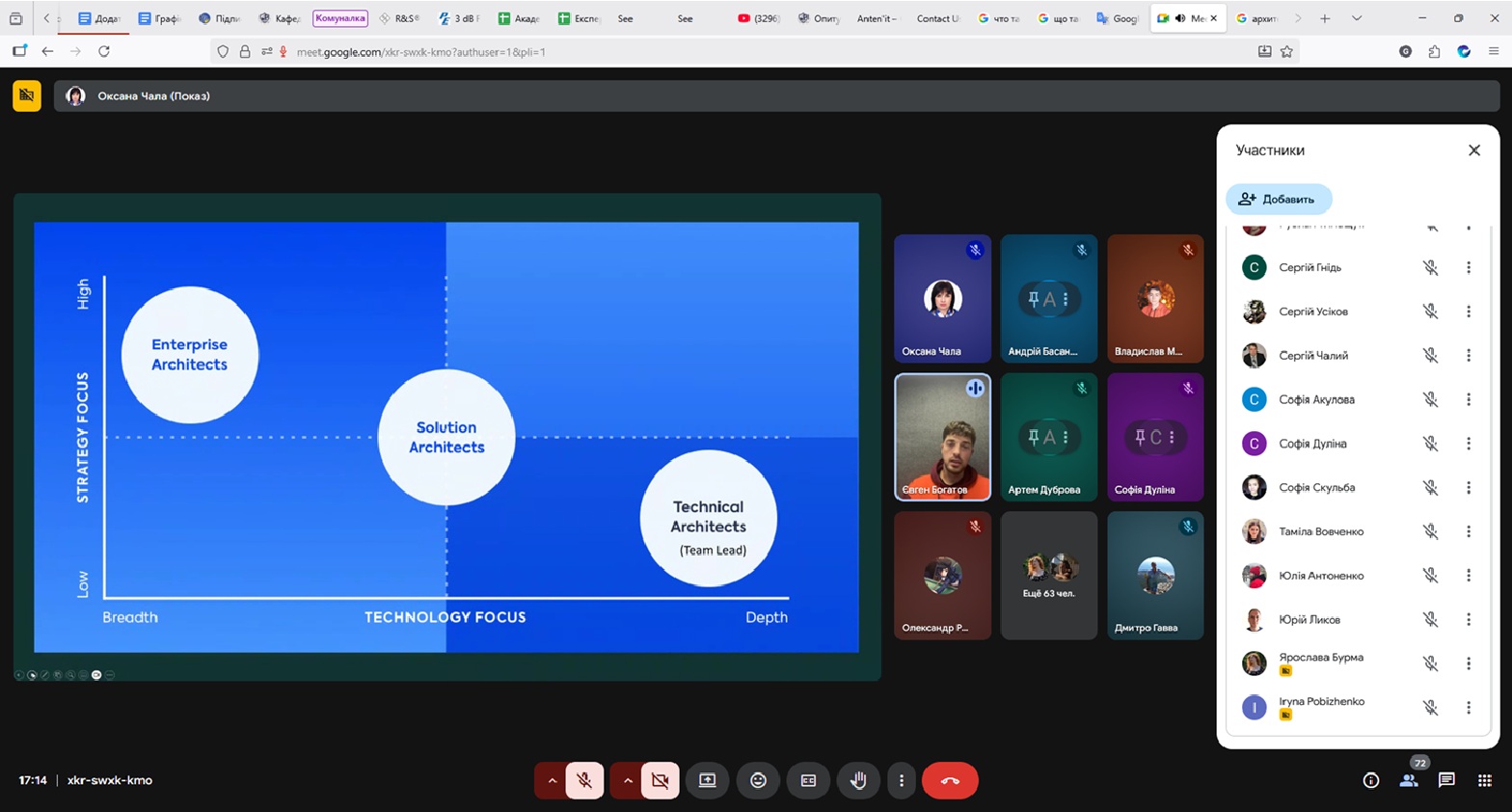
Task: Close the Участники panel
Action: (x=1473, y=150)
